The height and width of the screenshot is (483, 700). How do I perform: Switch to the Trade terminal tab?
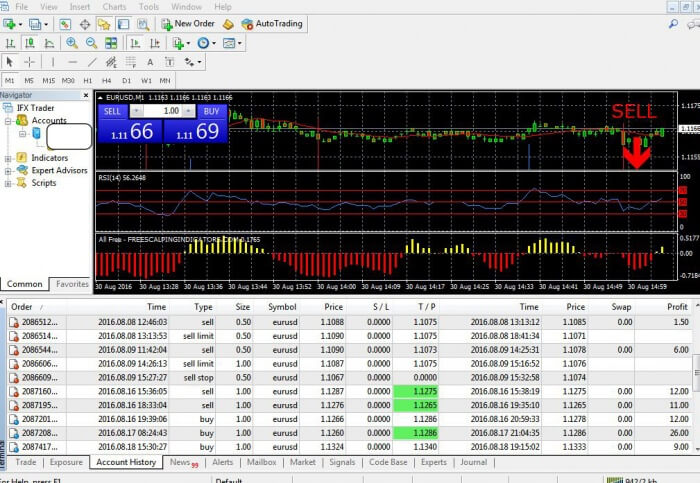pyautogui.click(x=25, y=462)
